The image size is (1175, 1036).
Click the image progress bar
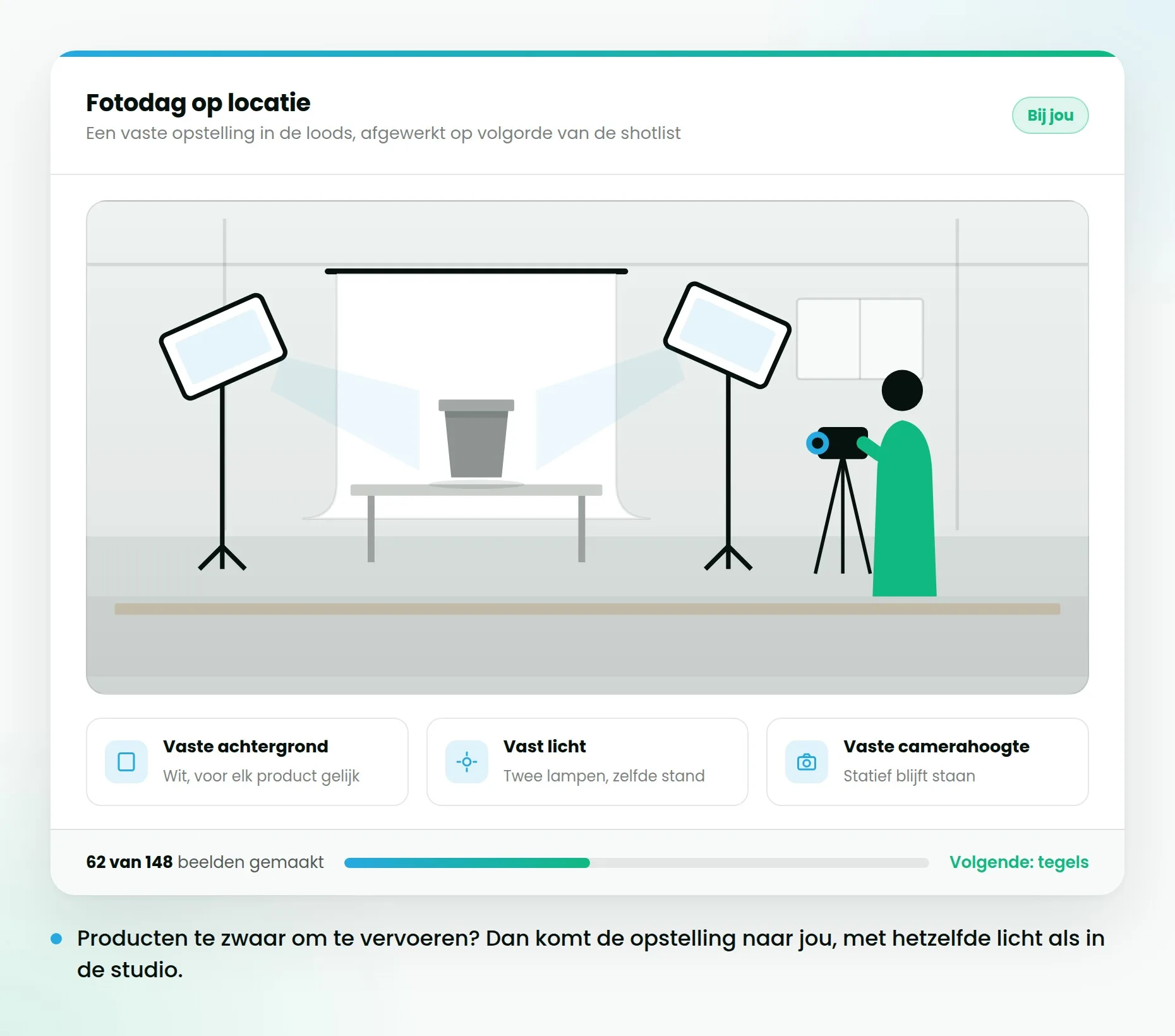[636, 863]
